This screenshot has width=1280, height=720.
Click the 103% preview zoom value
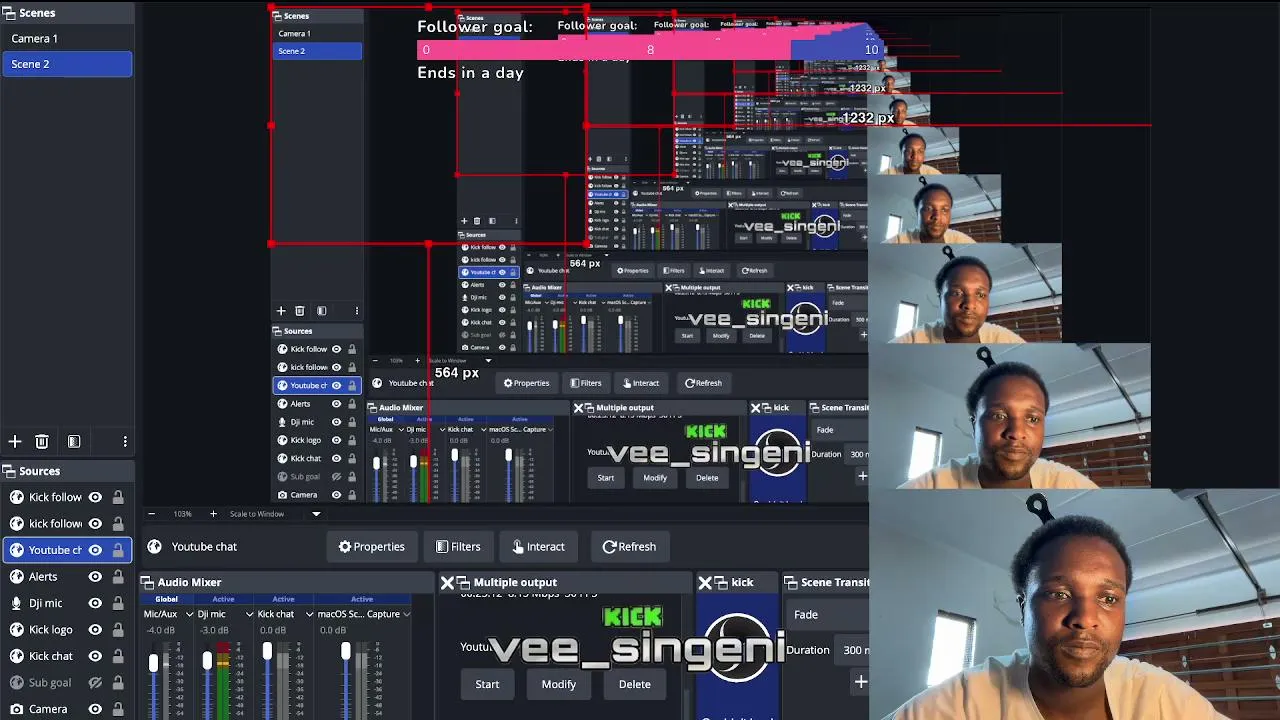point(182,514)
